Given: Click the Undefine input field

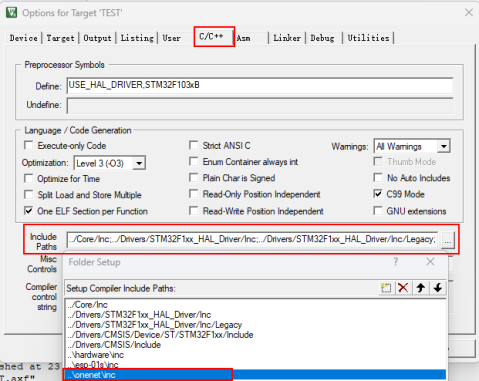Looking at the screenshot, I should point(260,106).
